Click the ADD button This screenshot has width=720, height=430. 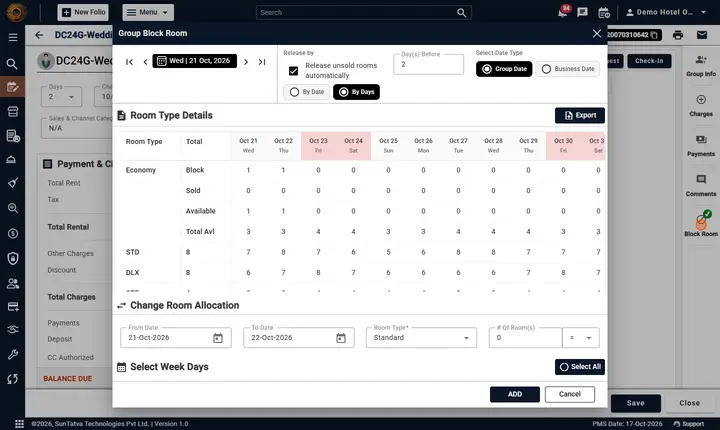coord(515,394)
